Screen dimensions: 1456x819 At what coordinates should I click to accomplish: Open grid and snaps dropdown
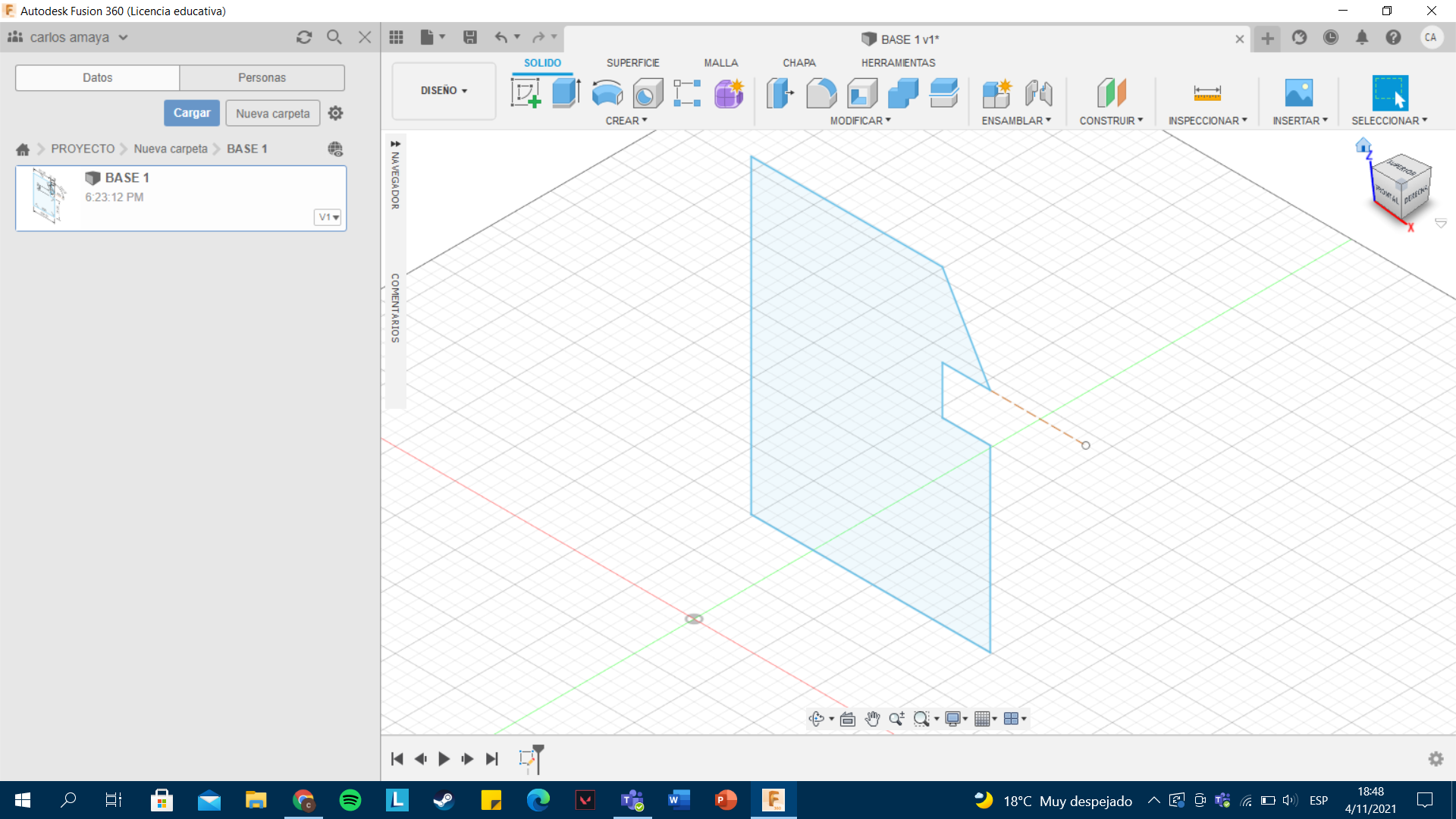[985, 719]
